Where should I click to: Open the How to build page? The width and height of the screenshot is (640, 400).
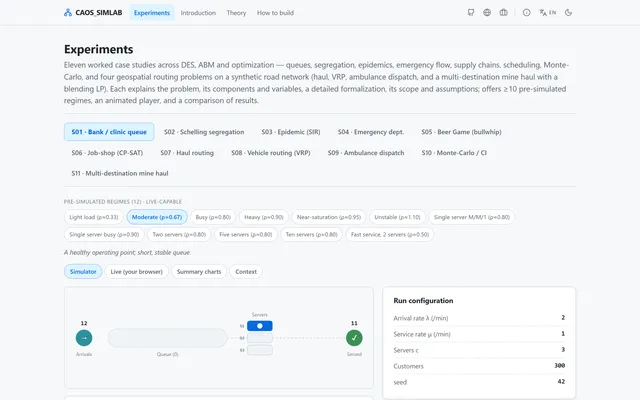275,13
